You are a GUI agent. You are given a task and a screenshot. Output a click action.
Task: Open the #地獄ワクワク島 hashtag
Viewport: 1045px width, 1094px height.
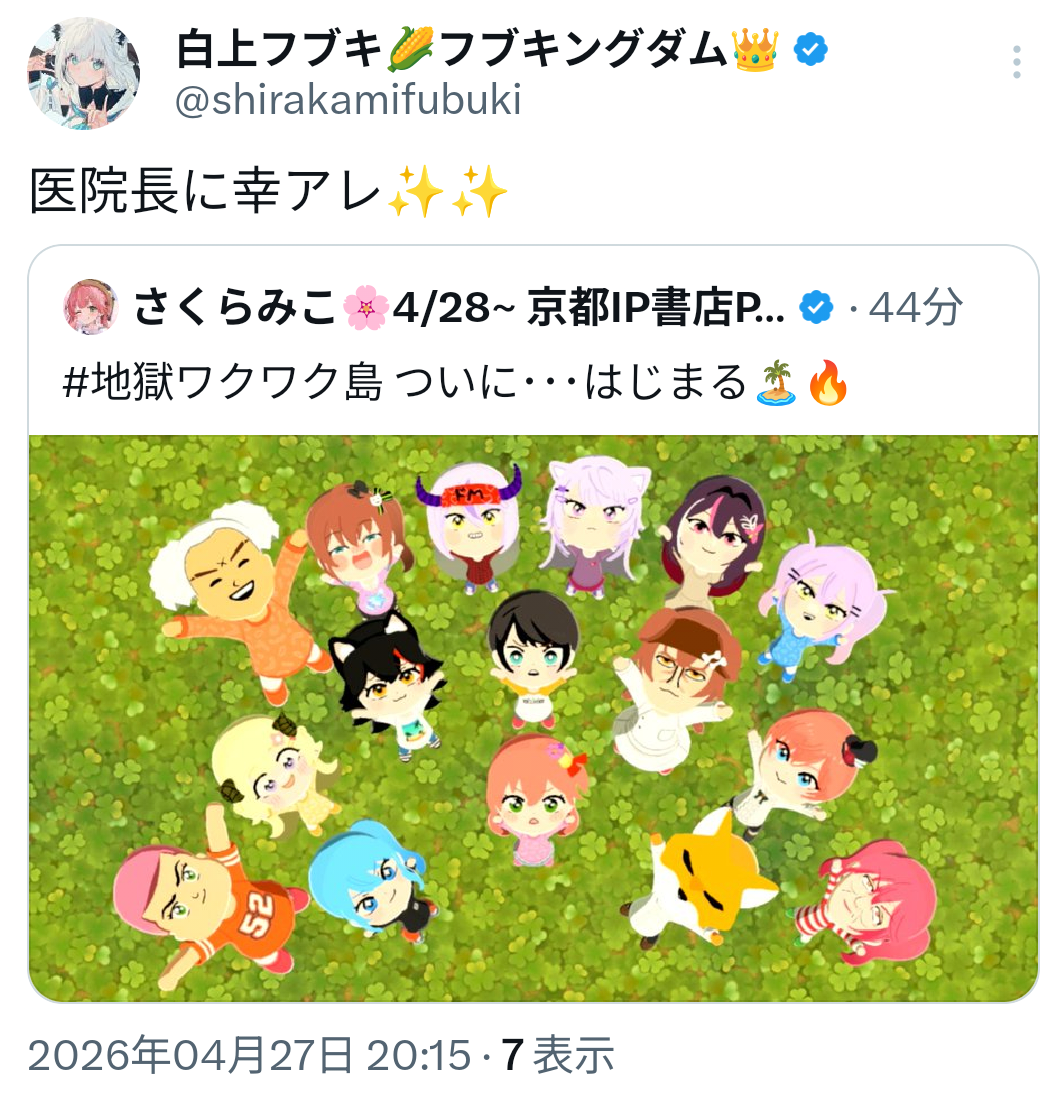click(x=223, y=382)
